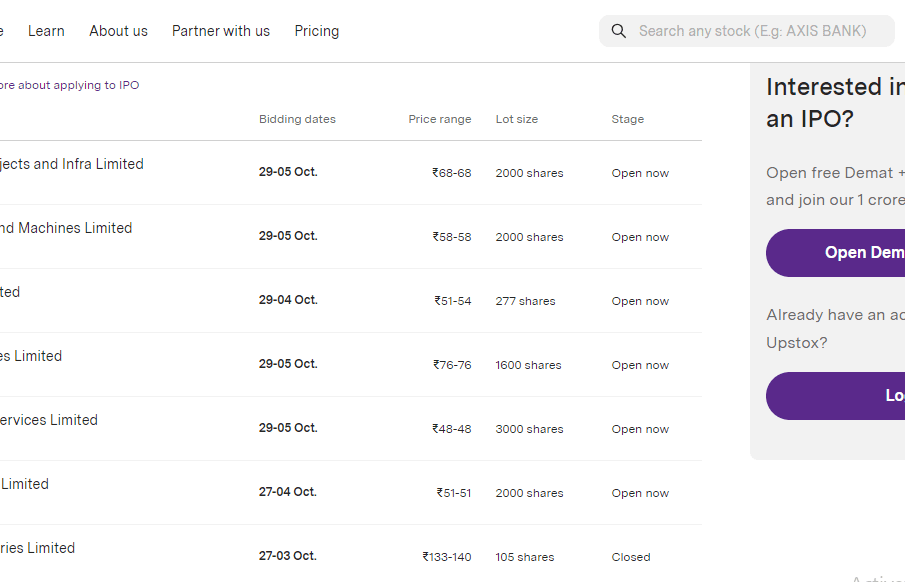The width and height of the screenshot is (905, 582).
Task: Click the ₹51-54 price range cell
Action: [x=452, y=301]
